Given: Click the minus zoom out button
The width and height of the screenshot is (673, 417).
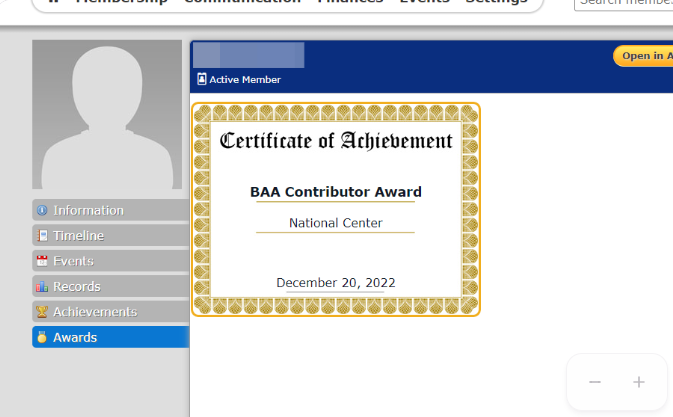Looking at the screenshot, I should (595, 382).
